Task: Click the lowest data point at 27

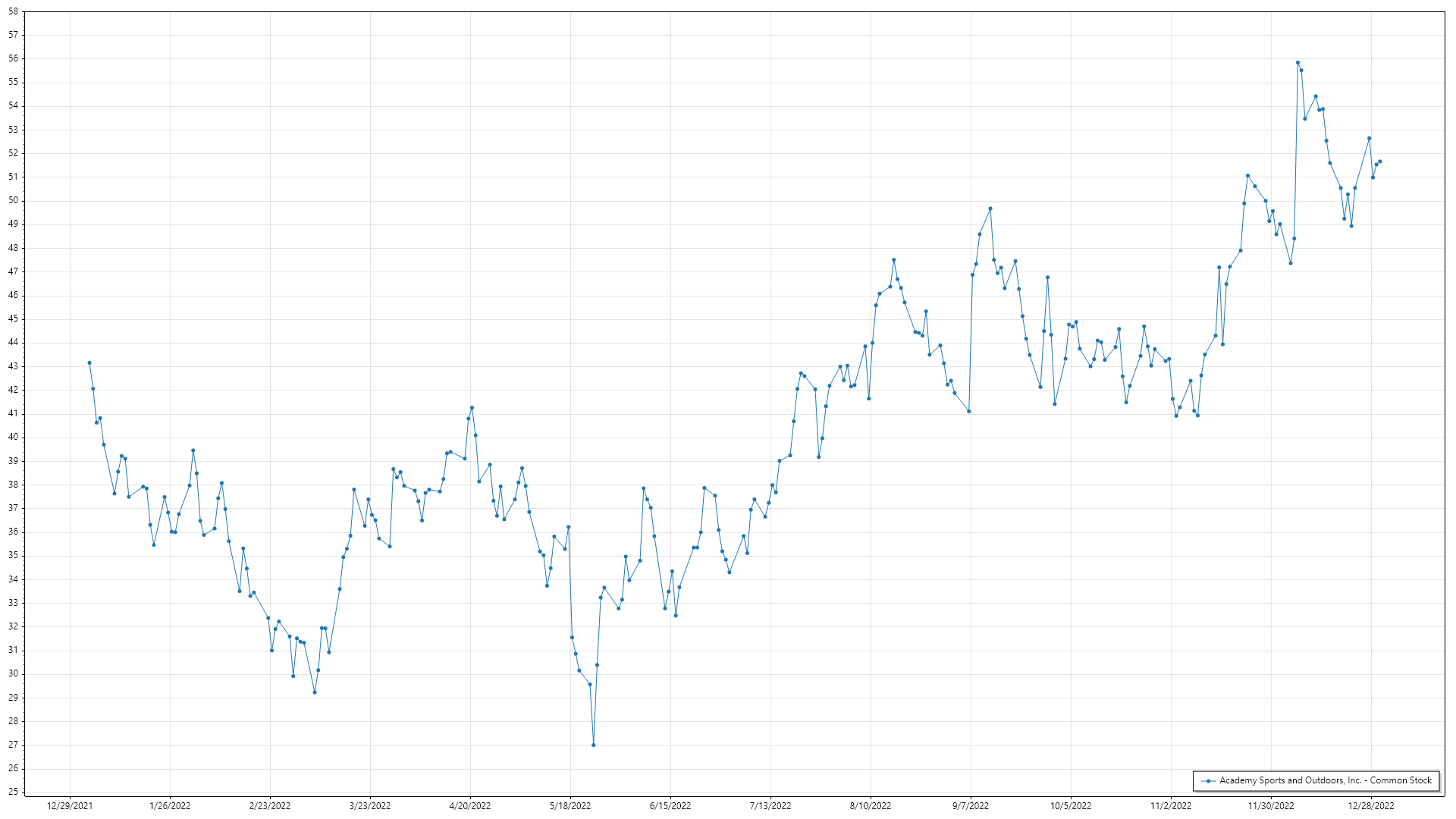Action: (594, 745)
